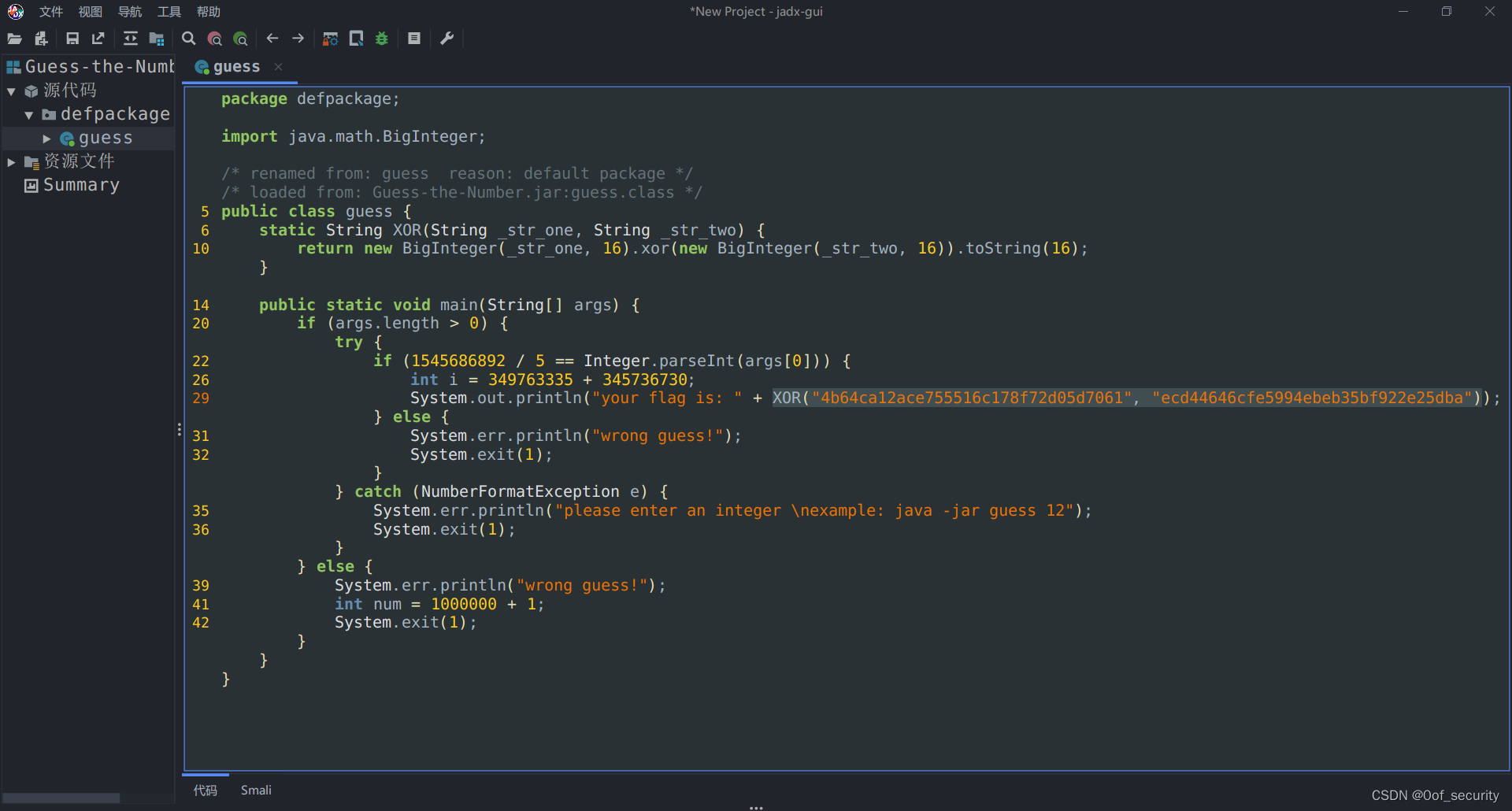Open the 文件 menu
Screen dimensions: 1512x811
point(50,11)
